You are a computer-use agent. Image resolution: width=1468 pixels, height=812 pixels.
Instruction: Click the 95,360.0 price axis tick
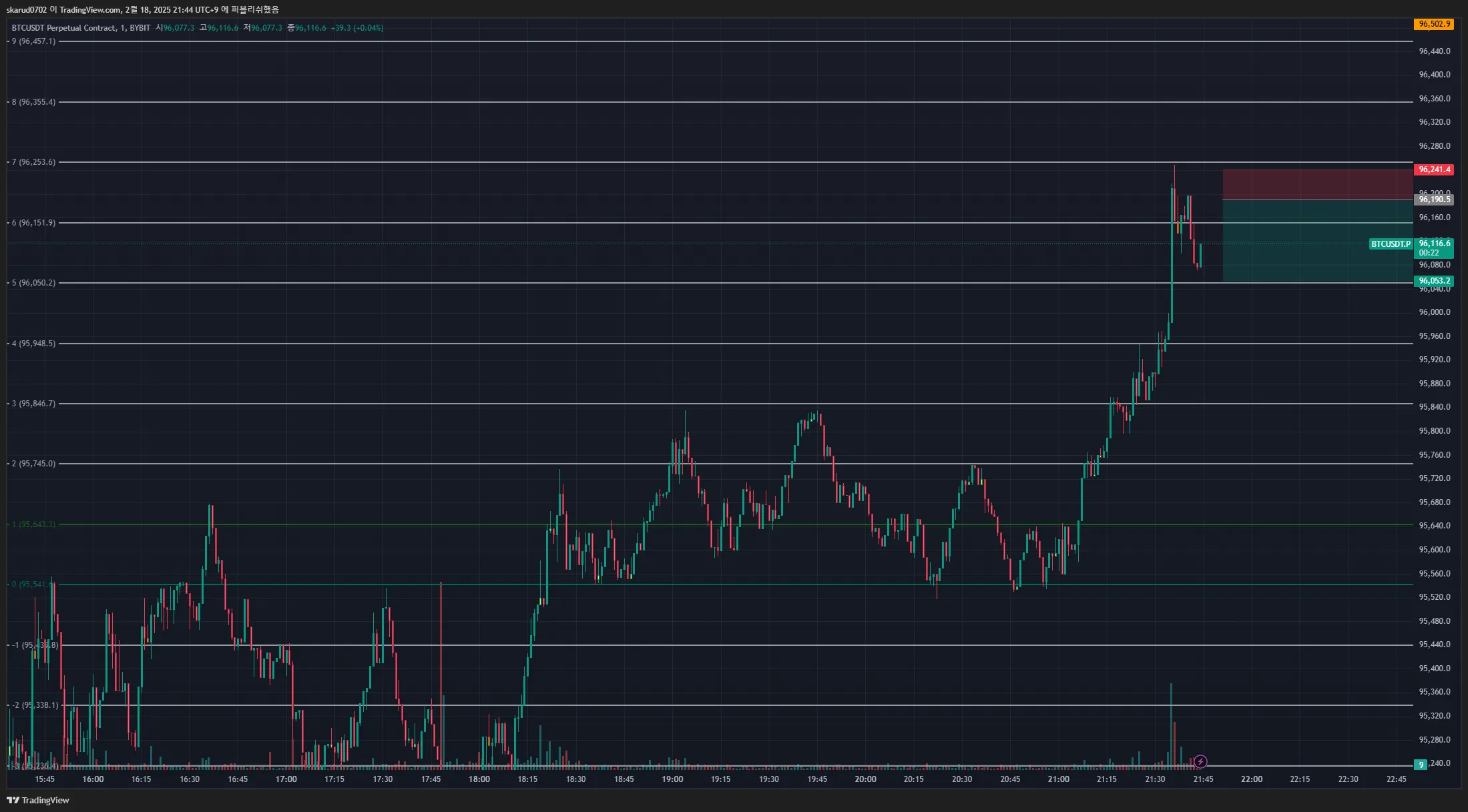click(x=1435, y=692)
